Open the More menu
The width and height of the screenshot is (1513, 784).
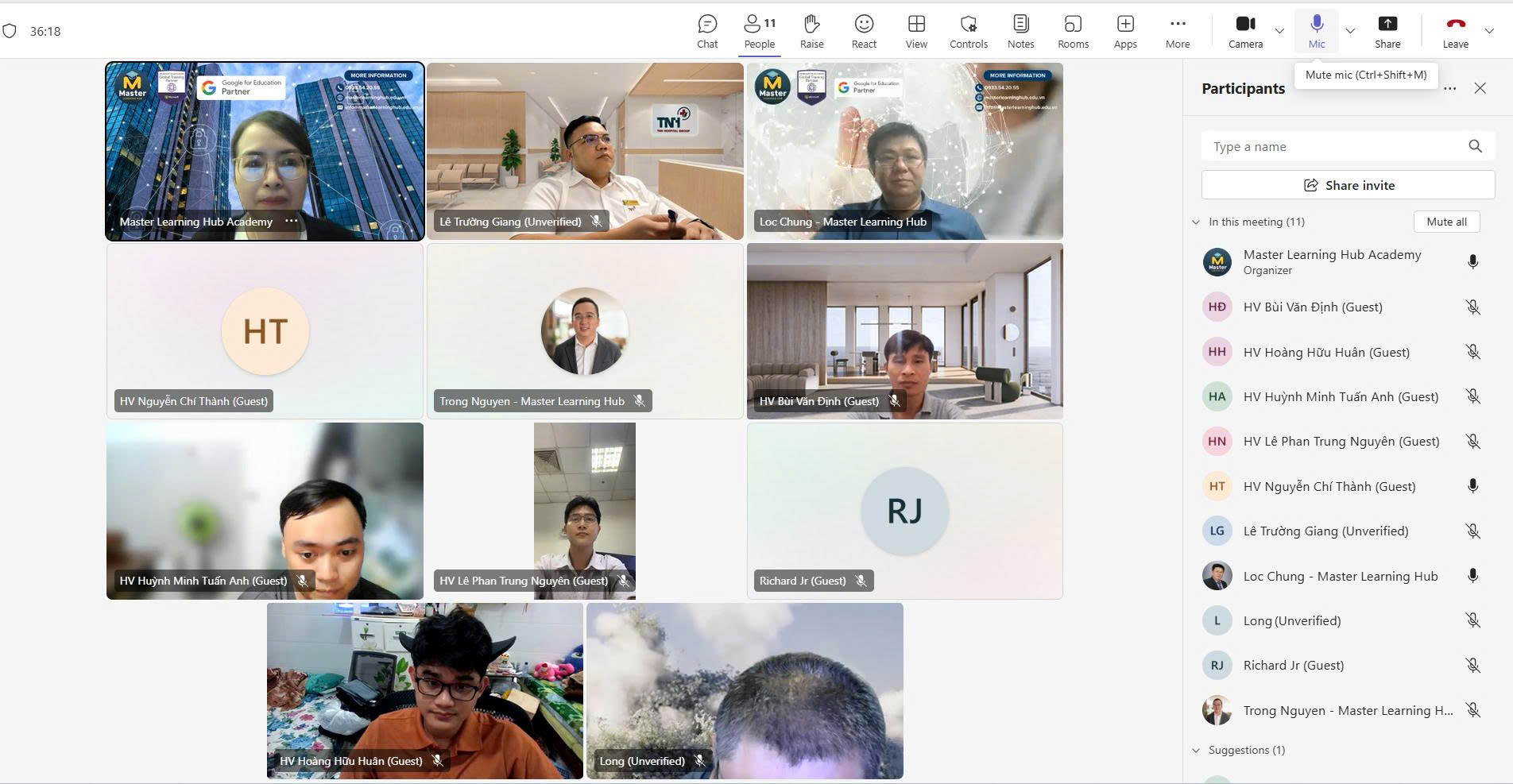[x=1178, y=32]
